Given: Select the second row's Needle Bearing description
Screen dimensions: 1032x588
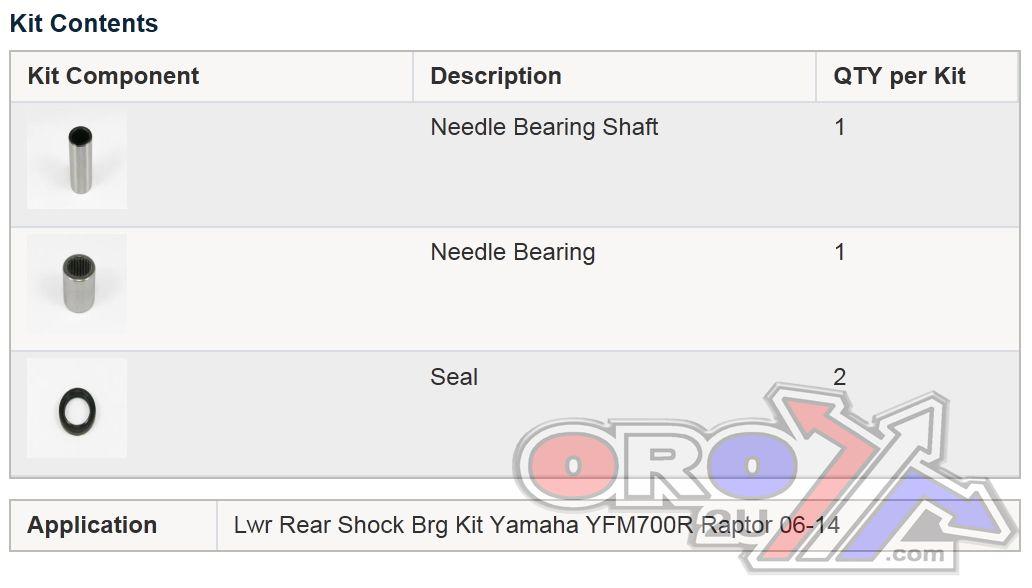Looking at the screenshot, I should coord(512,252).
